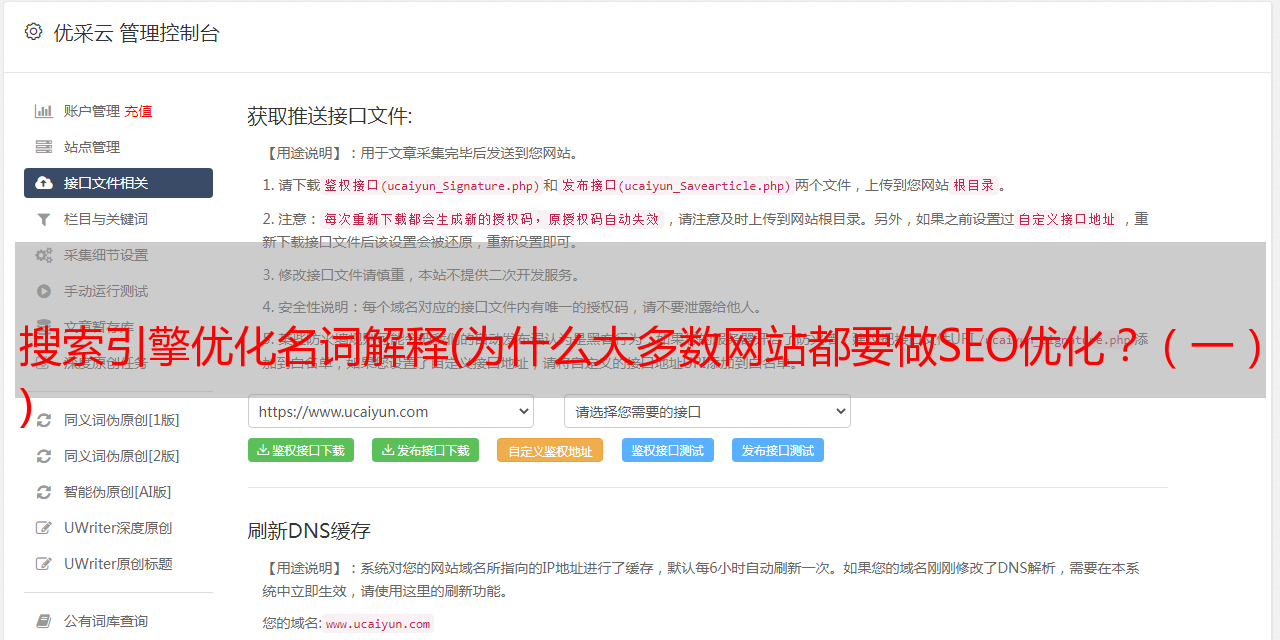Click the www.ucaiyun.com domain under 您的域名
The image size is (1280, 640).
point(378,624)
